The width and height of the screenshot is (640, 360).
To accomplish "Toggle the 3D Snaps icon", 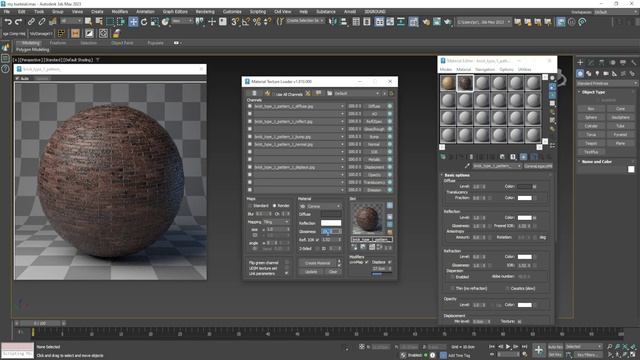I will coord(235,22).
